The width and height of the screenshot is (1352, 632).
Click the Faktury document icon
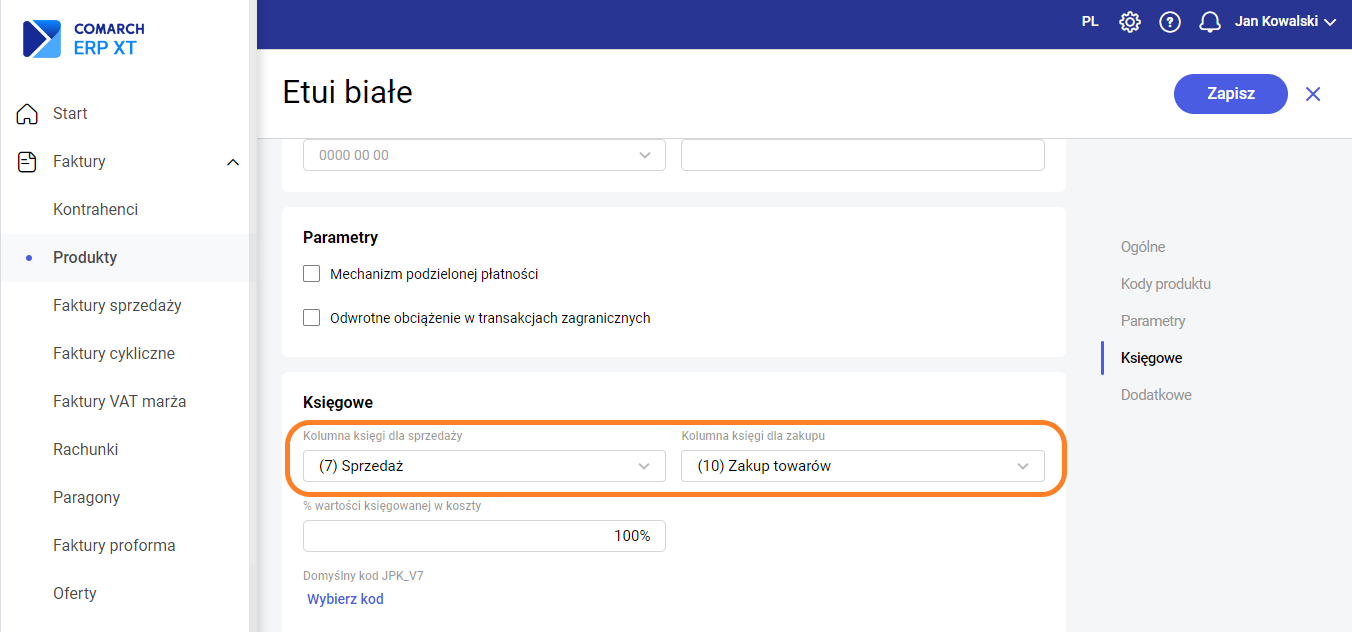(28, 162)
